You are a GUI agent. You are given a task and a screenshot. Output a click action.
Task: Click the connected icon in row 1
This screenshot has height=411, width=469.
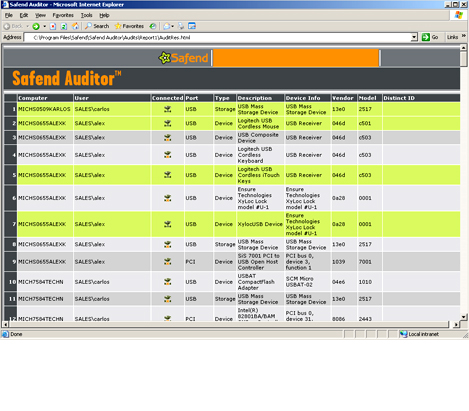coord(168,109)
